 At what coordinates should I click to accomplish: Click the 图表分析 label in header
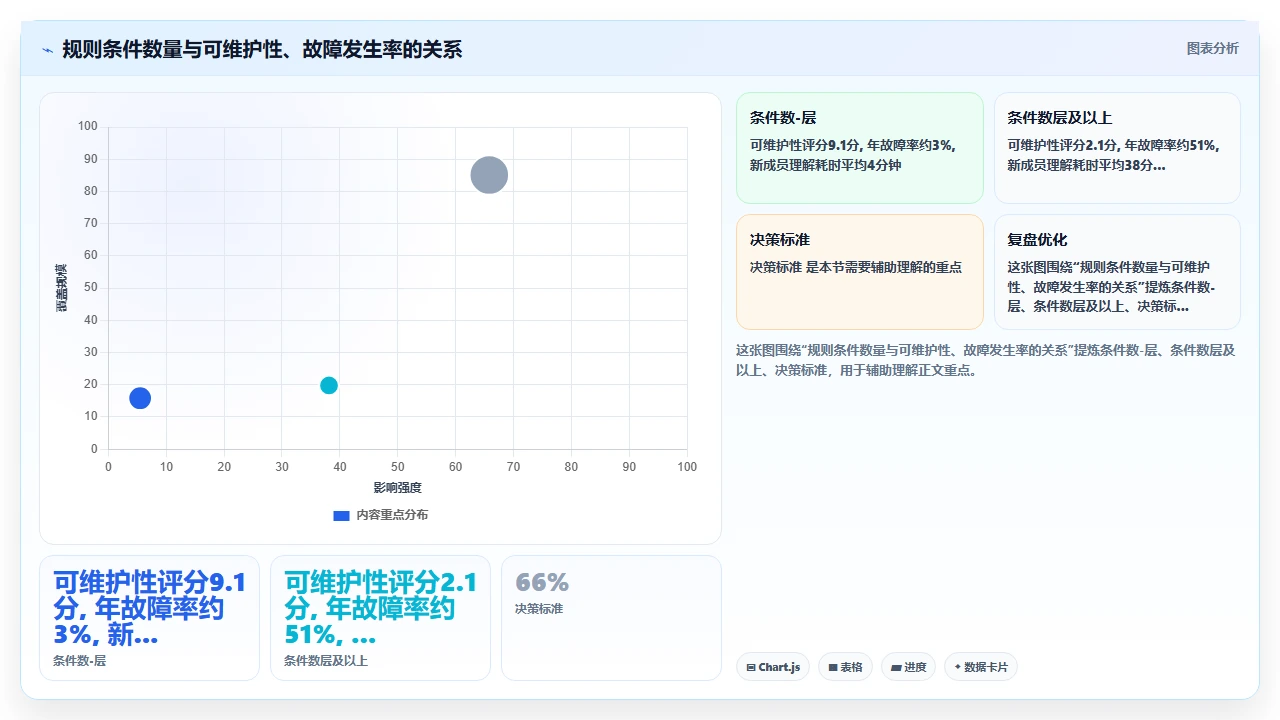coord(1212,48)
